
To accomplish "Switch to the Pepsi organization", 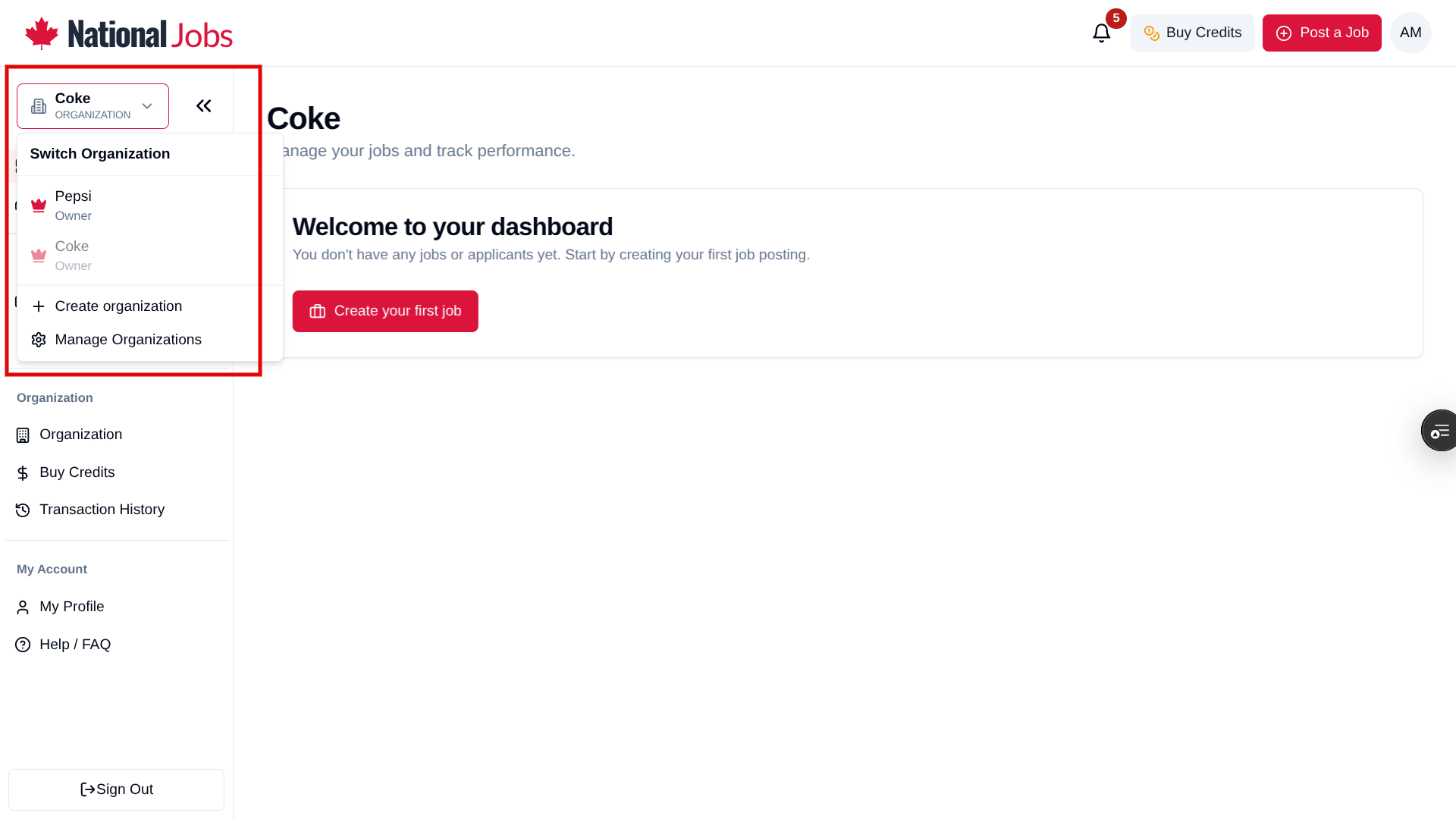I will [150, 206].
